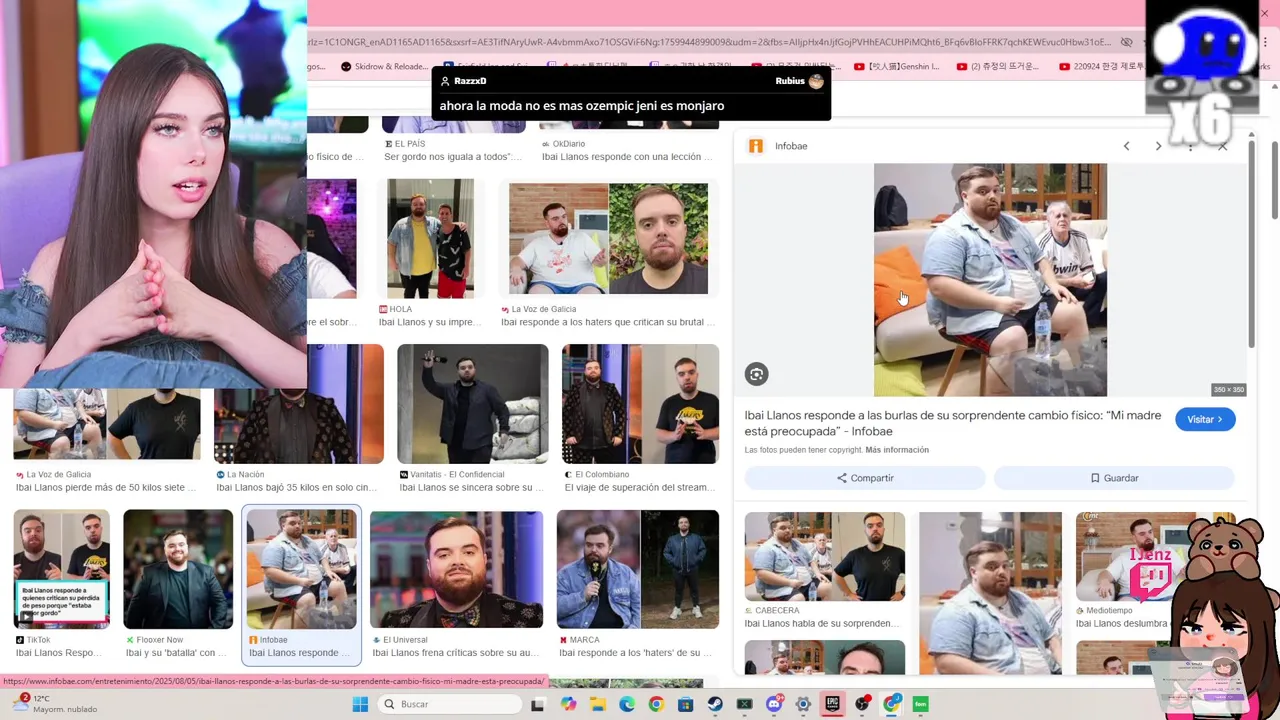Open the preview panel three-dot menu

tap(1190, 146)
